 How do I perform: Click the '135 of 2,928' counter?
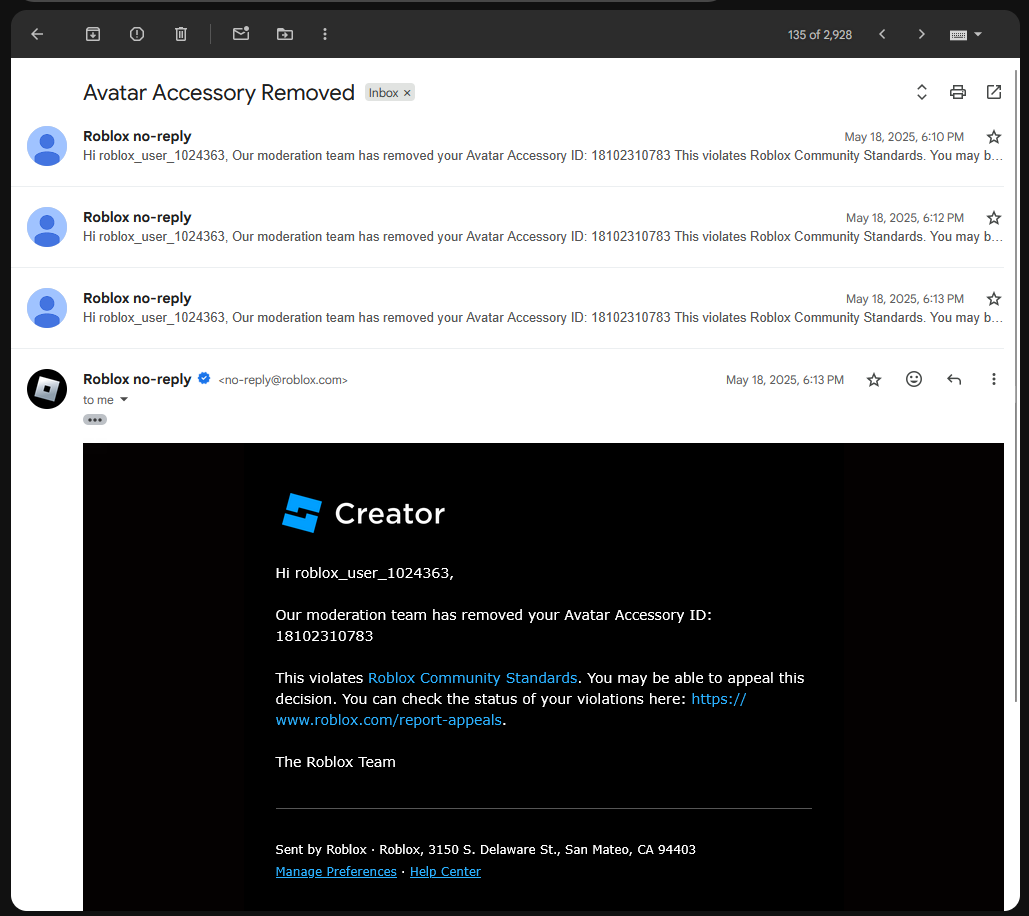pyautogui.click(x=820, y=35)
